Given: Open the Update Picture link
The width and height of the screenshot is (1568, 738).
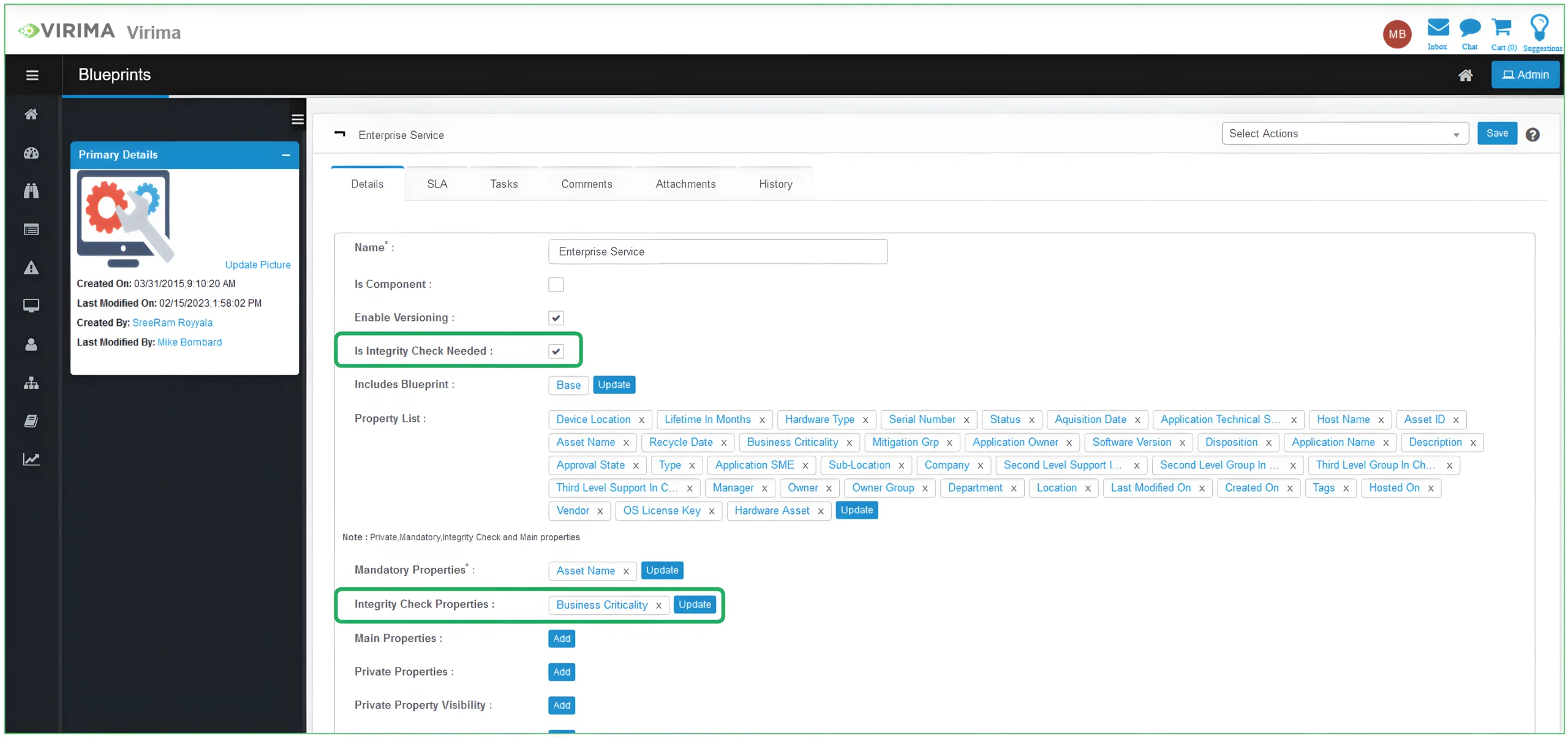Looking at the screenshot, I should pyautogui.click(x=257, y=265).
